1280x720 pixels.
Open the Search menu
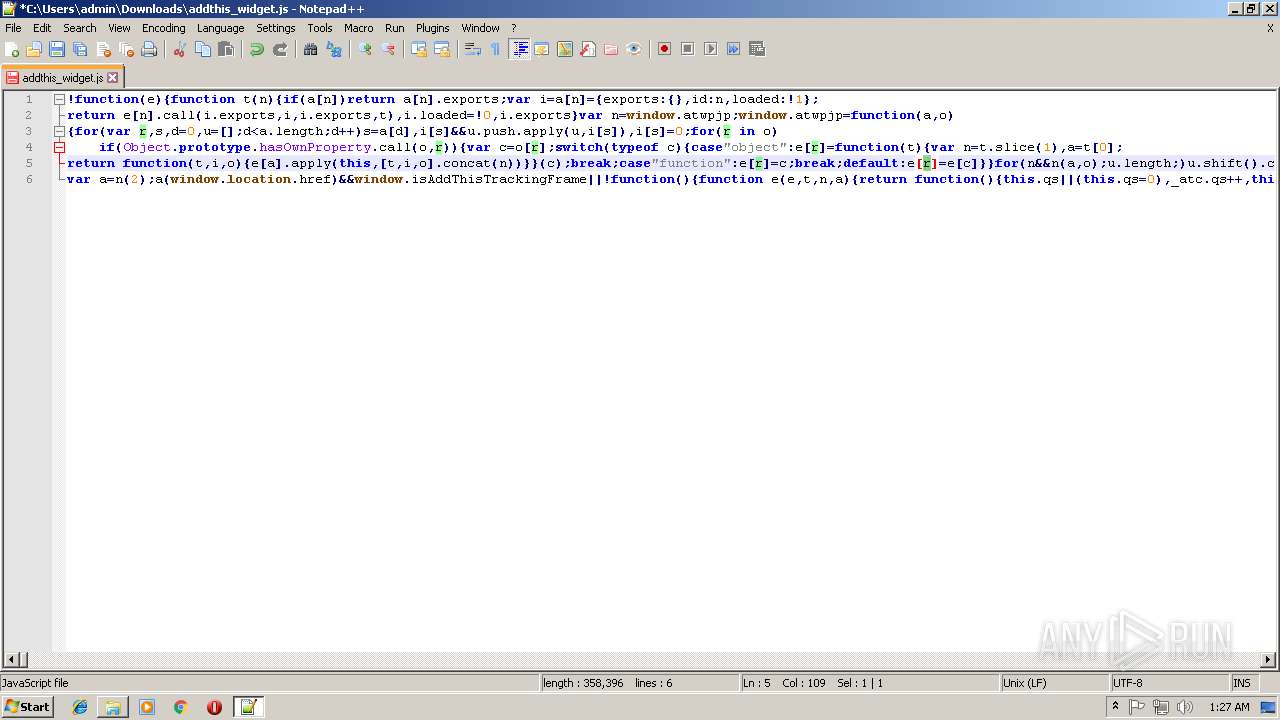tap(80, 28)
